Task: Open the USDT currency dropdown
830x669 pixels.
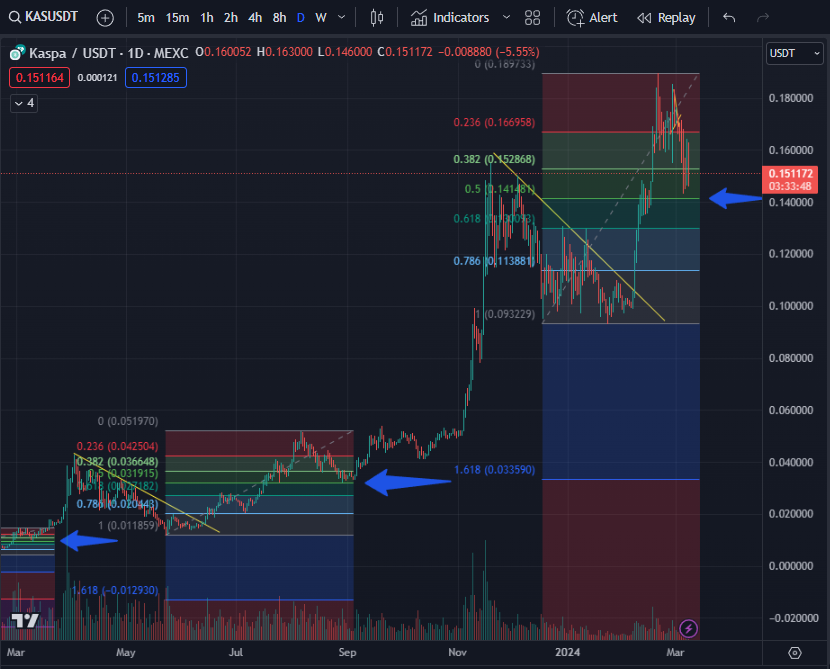Action: tap(794, 53)
